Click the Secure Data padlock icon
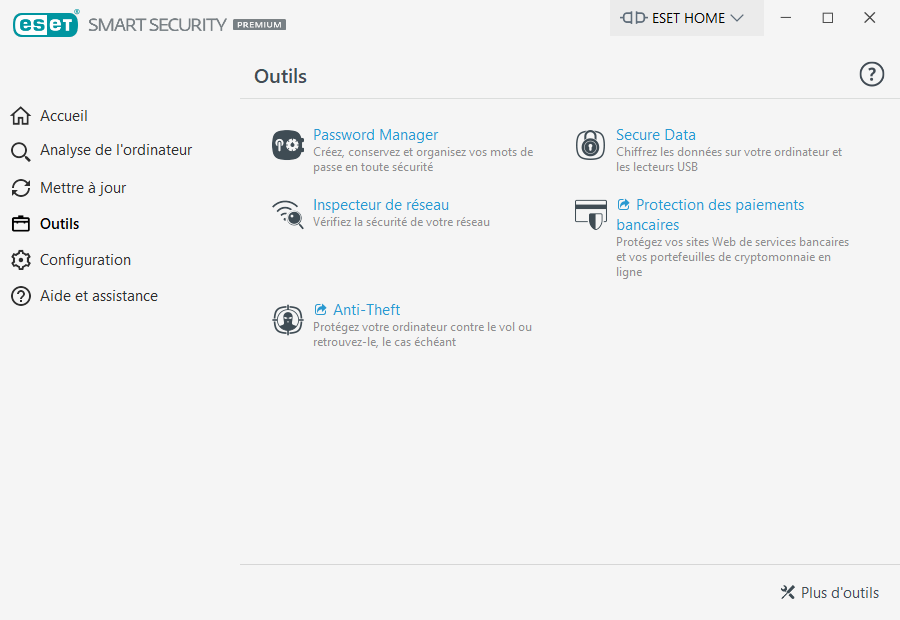 591,145
